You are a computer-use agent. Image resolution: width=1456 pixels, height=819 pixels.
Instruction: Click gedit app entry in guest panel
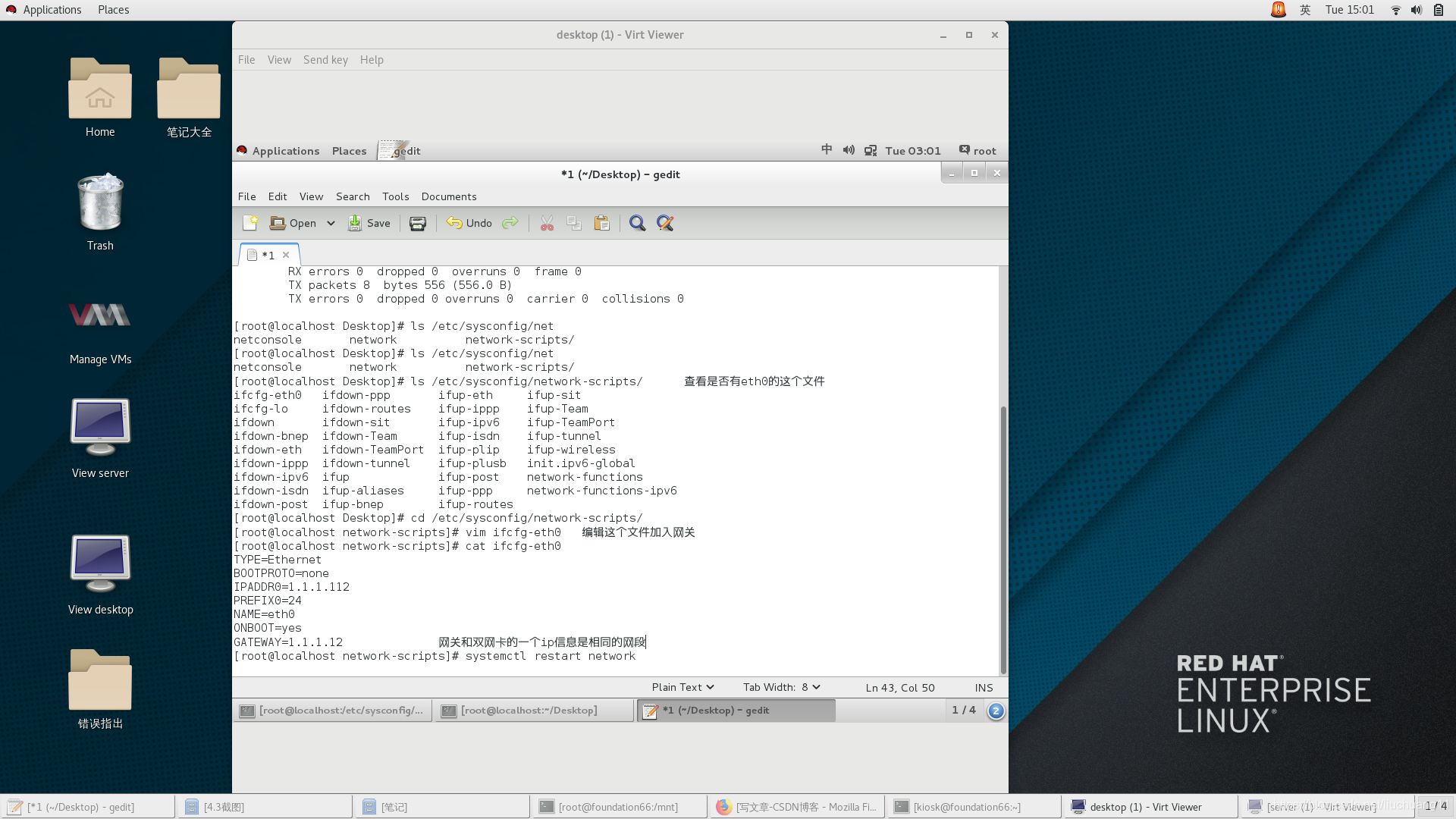point(401,151)
